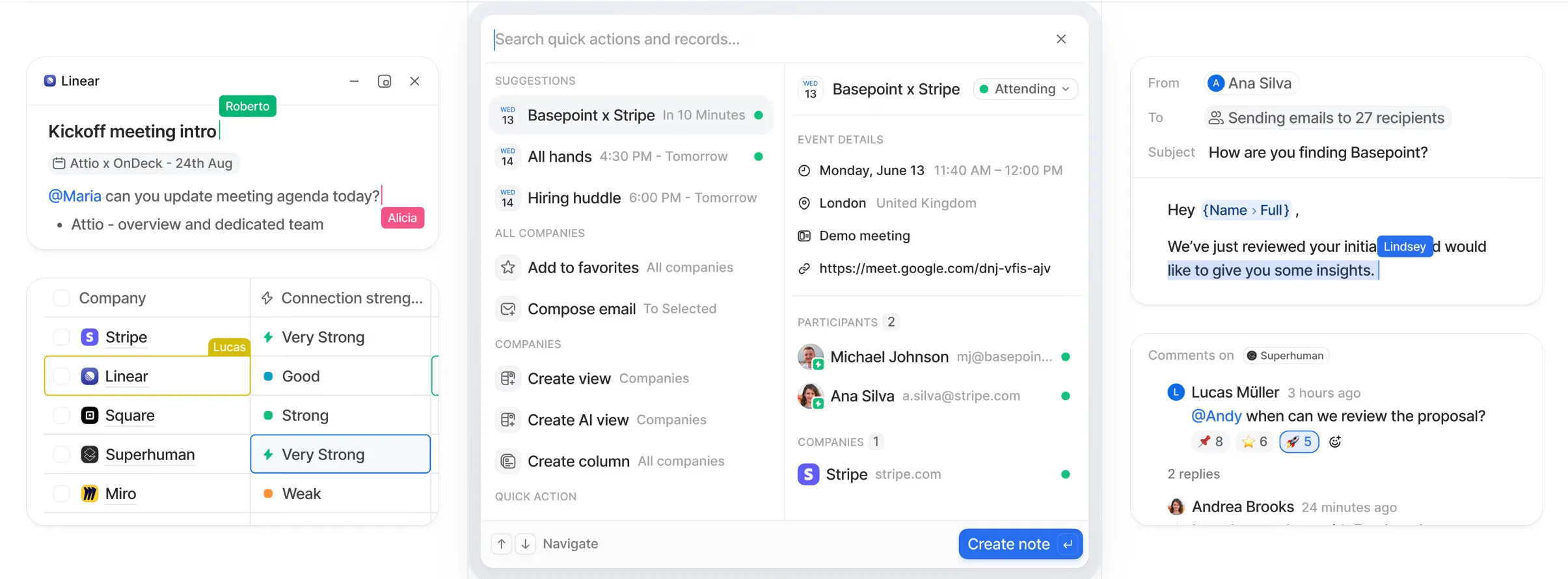1568x579 pixels.
Task: Click the Demo meeting type icon
Action: [804, 236]
